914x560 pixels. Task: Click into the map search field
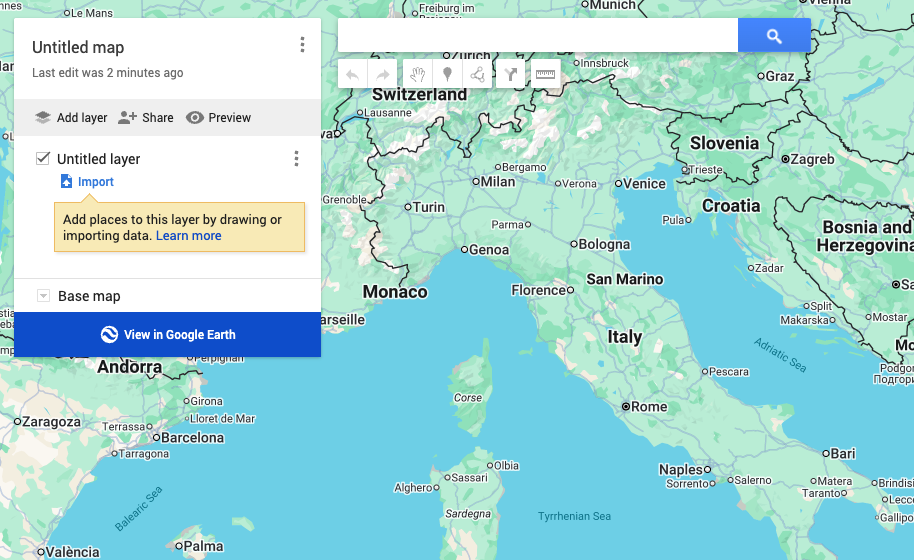point(537,36)
